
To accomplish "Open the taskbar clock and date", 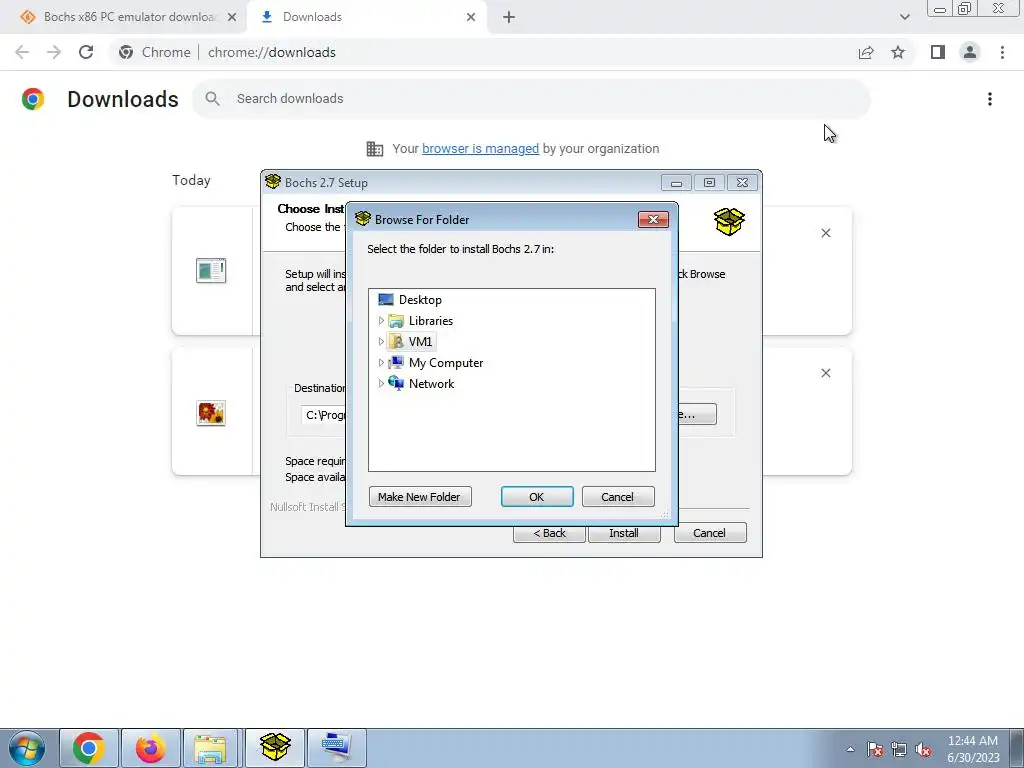I will [973, 749].
